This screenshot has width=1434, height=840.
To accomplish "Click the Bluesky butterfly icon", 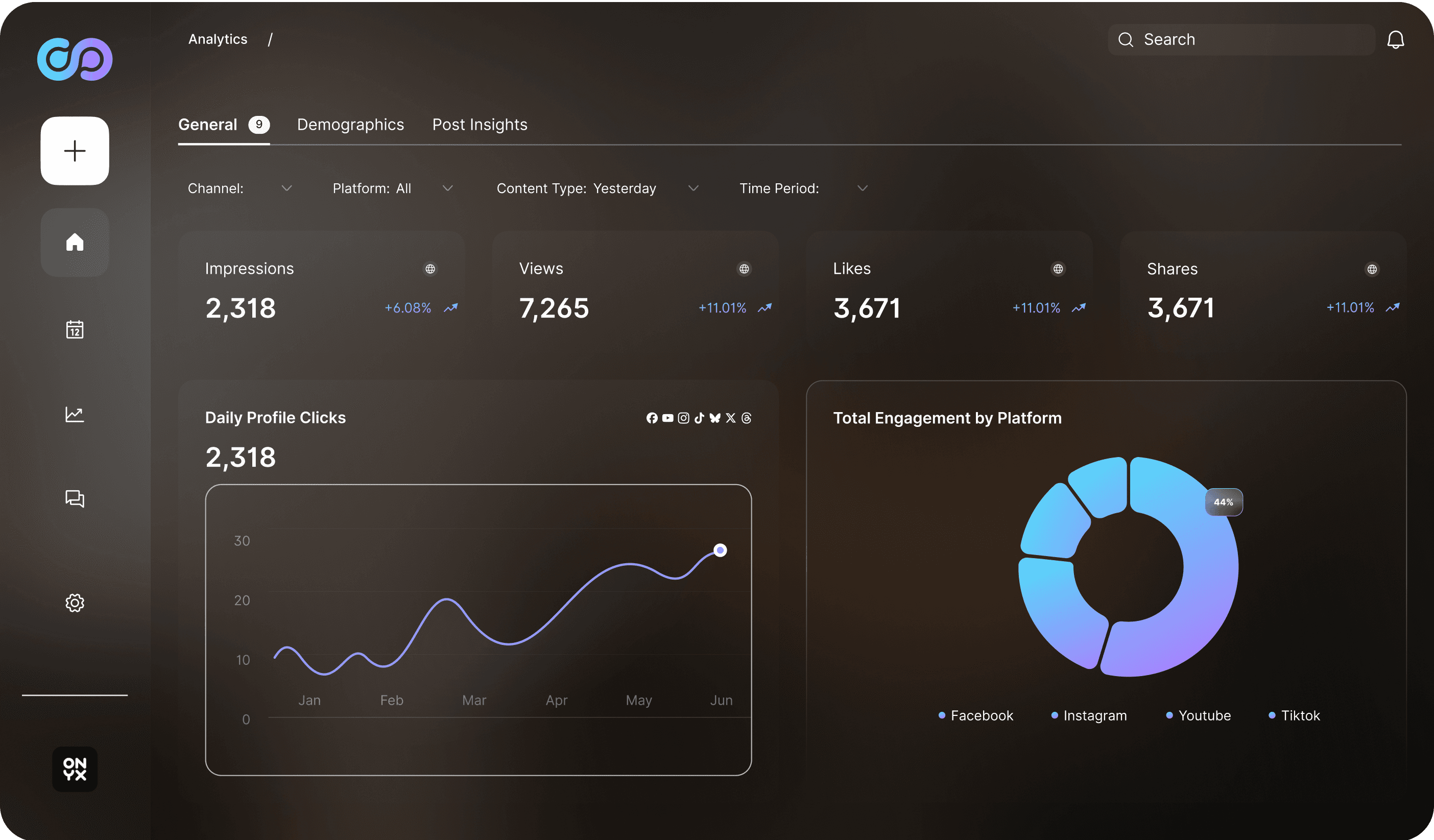I will 714,418.
